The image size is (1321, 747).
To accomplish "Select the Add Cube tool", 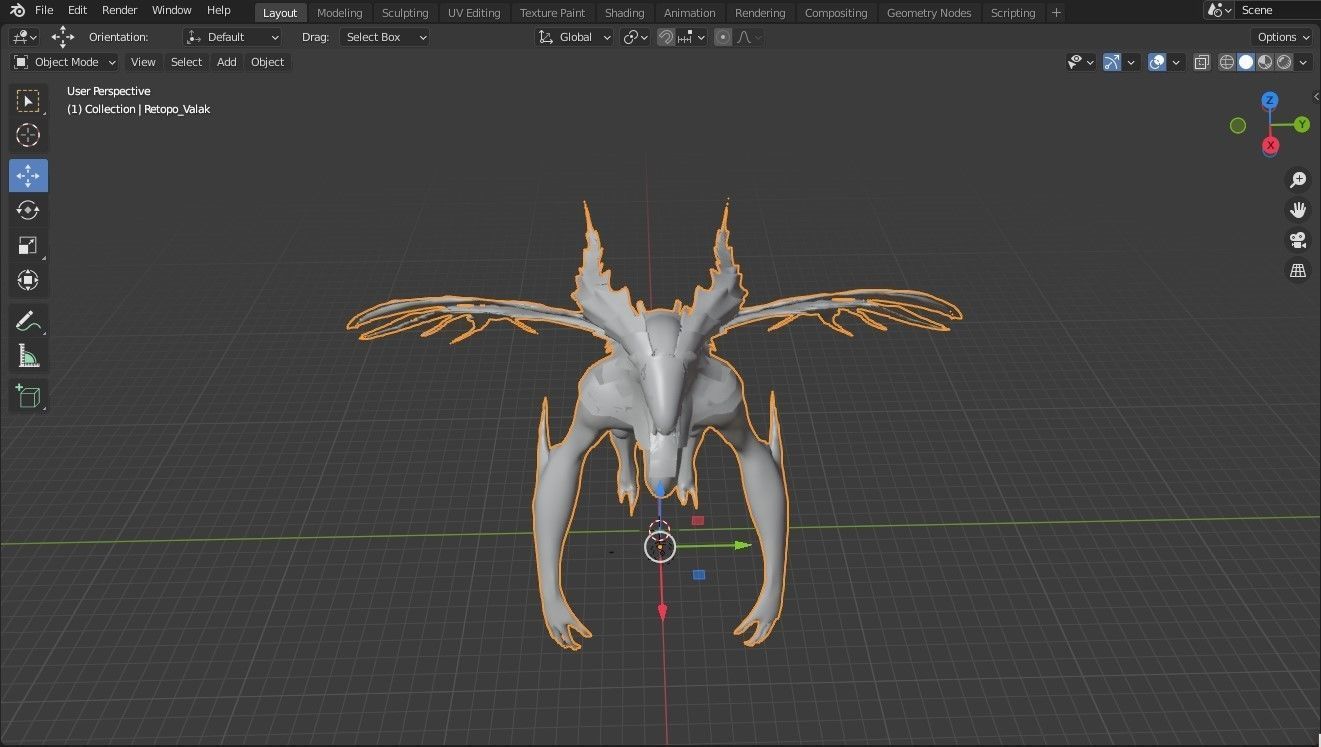I will [28, 396].
